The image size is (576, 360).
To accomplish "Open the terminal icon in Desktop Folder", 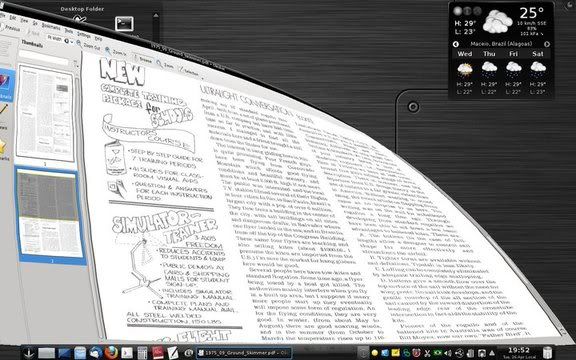I will click(124, 24).
